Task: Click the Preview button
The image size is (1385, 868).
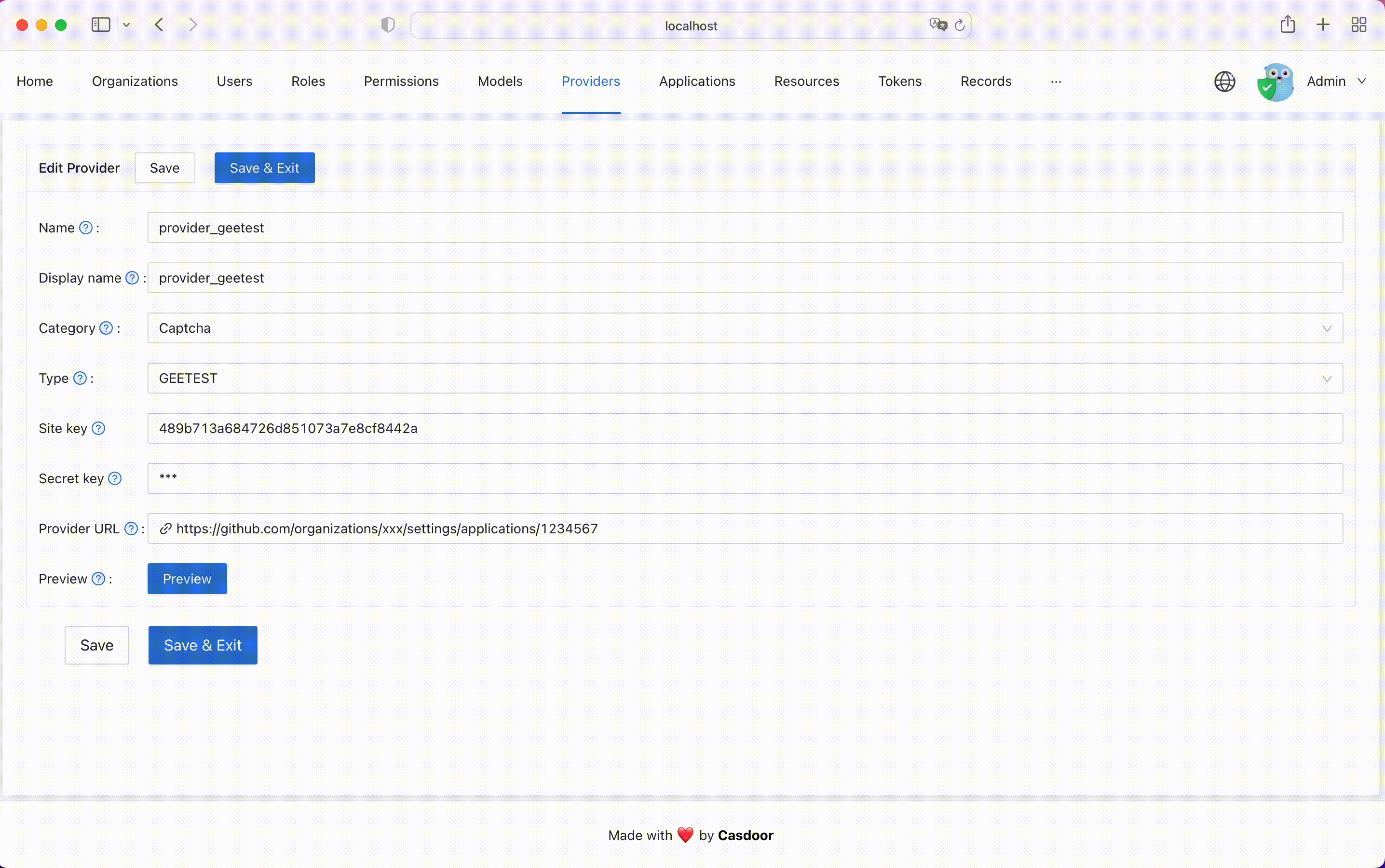Action: click(x=187, y=579)
